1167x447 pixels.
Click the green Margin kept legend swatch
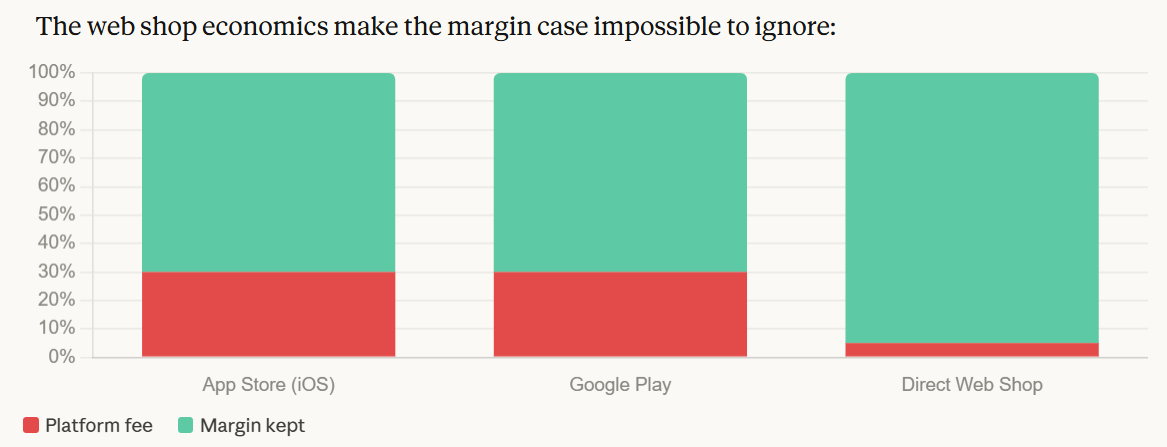[x=186, y=426]
